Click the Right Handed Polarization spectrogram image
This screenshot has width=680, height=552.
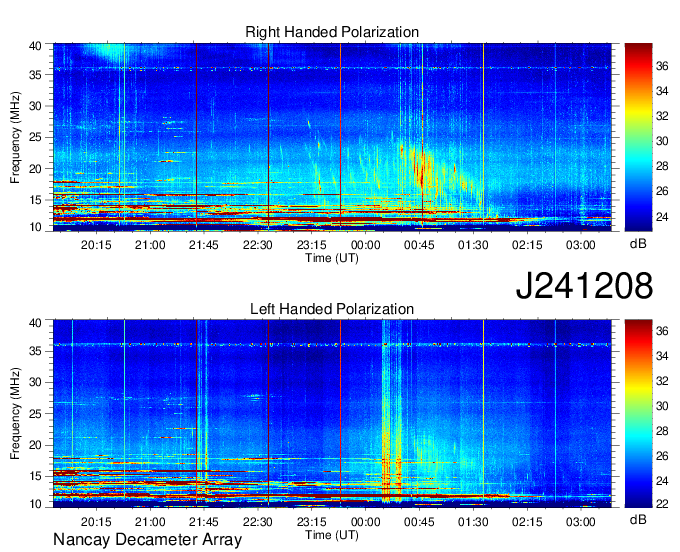332,137
